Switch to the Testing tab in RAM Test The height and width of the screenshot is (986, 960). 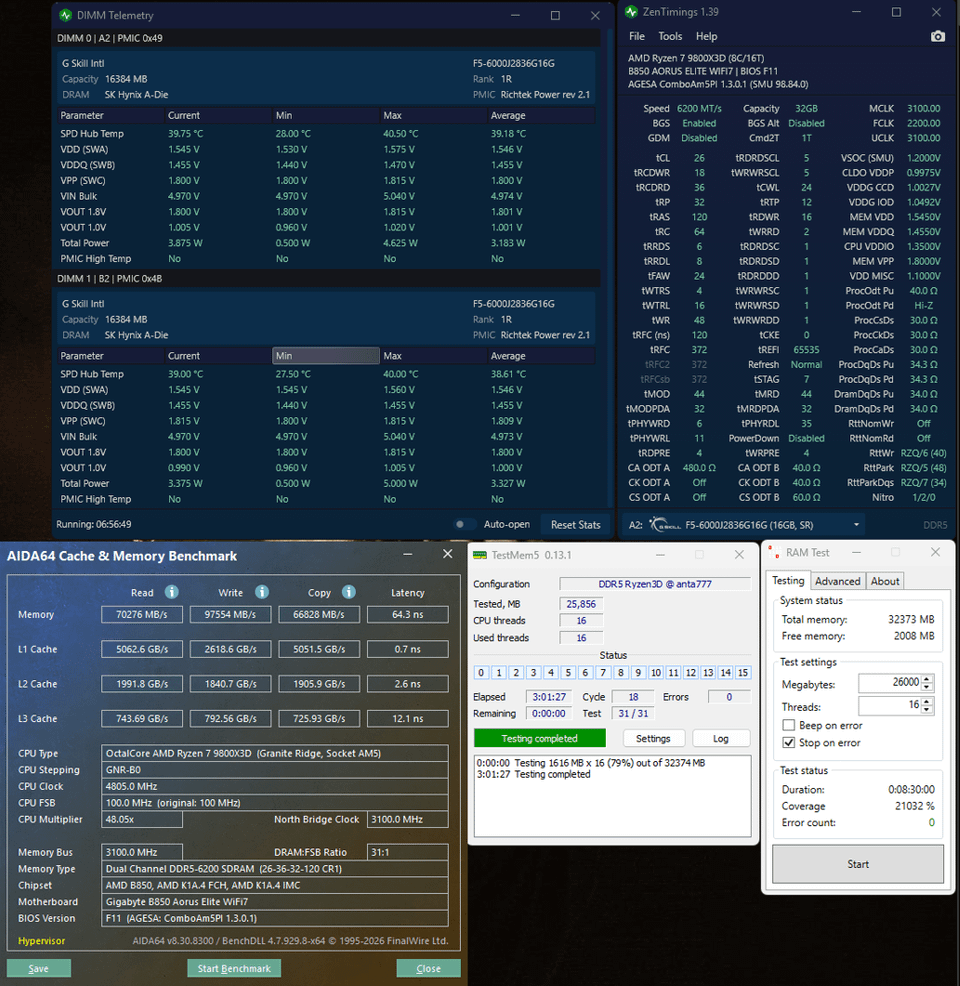788,580
